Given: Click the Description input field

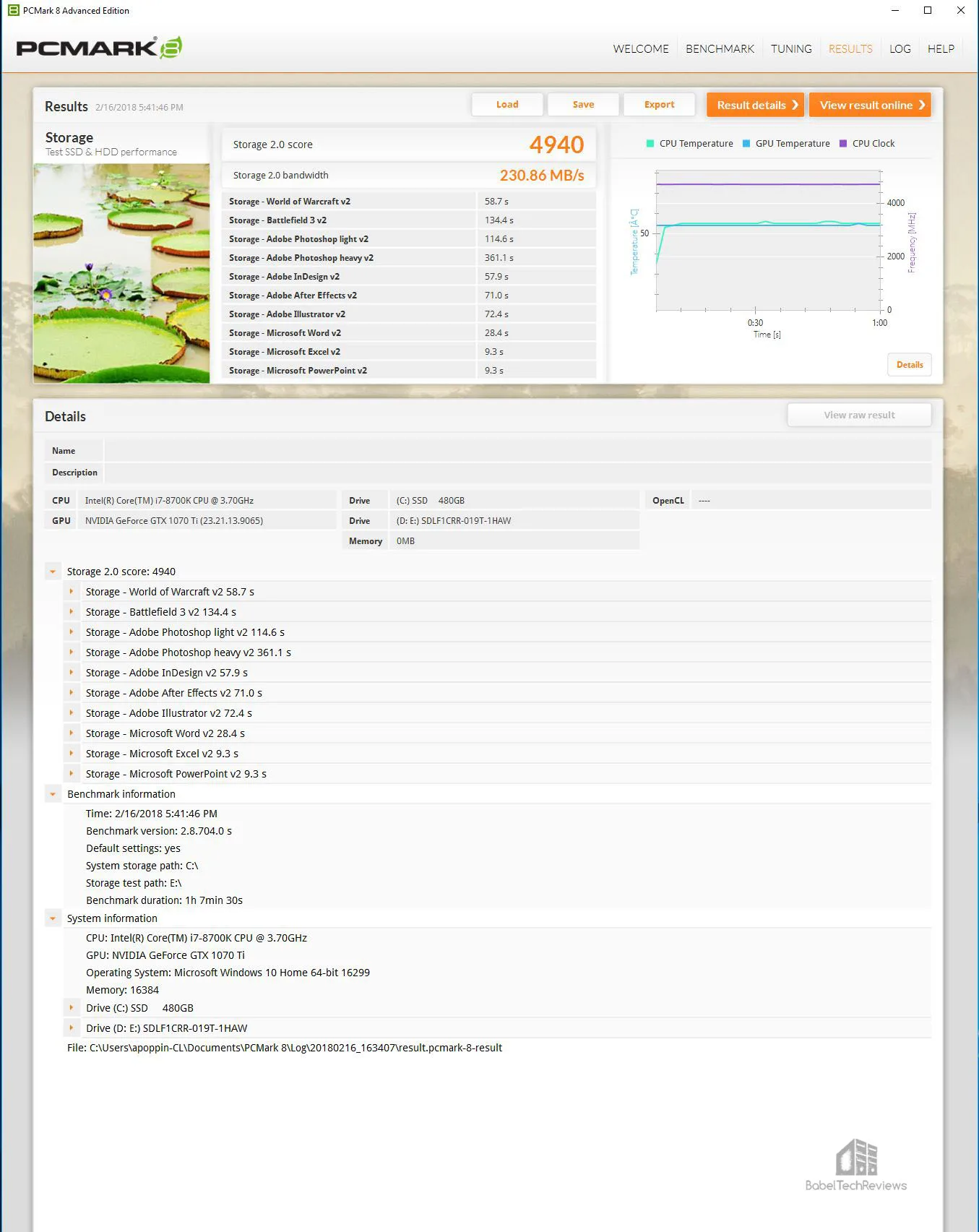Looking at the screenshot, I should (517, 473).
